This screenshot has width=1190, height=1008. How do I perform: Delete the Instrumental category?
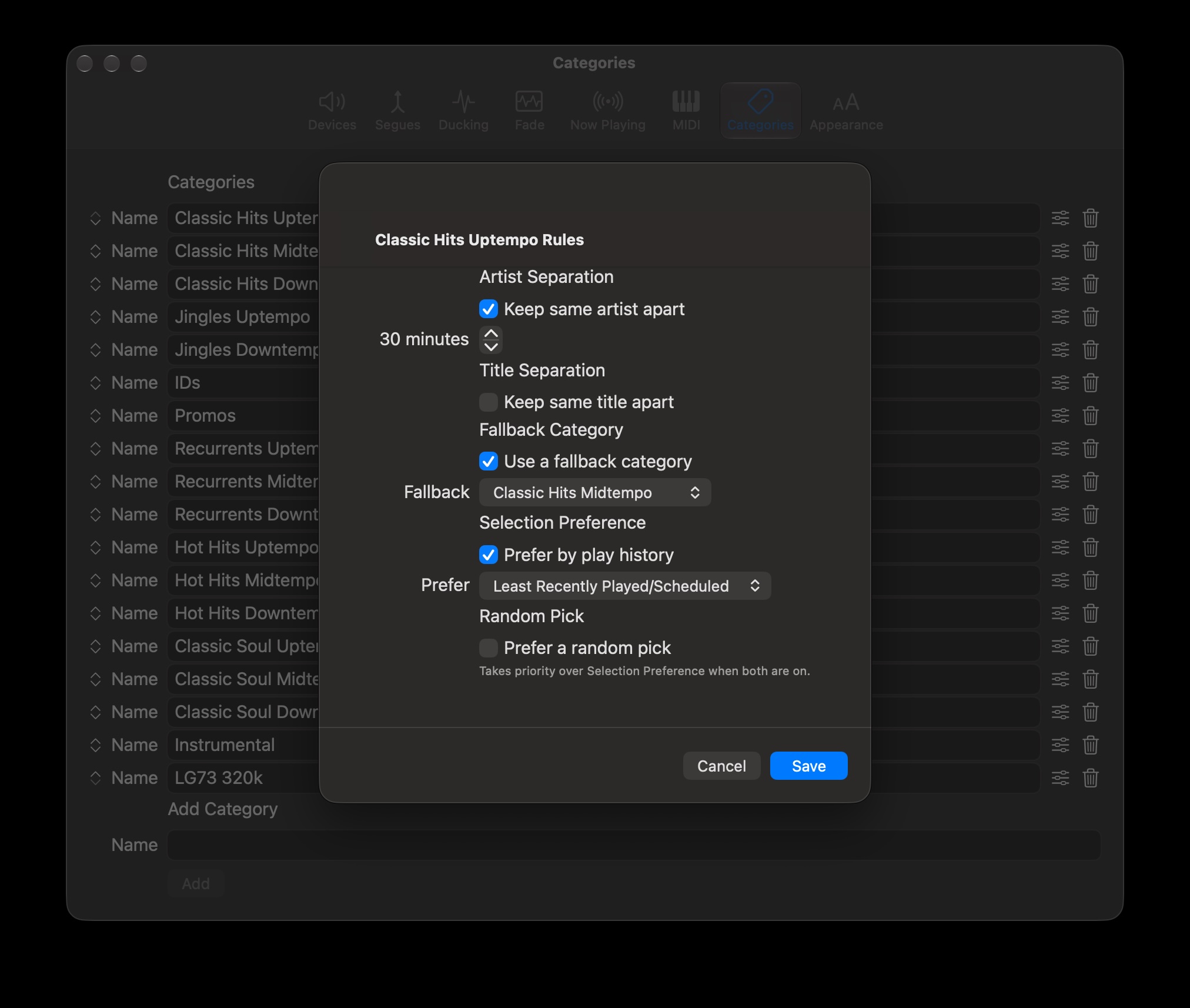tap(1091, 745)
